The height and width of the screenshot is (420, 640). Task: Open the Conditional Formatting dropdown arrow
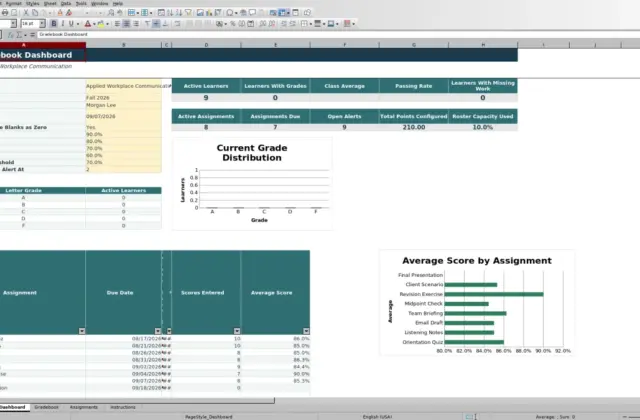pos(353,24)
